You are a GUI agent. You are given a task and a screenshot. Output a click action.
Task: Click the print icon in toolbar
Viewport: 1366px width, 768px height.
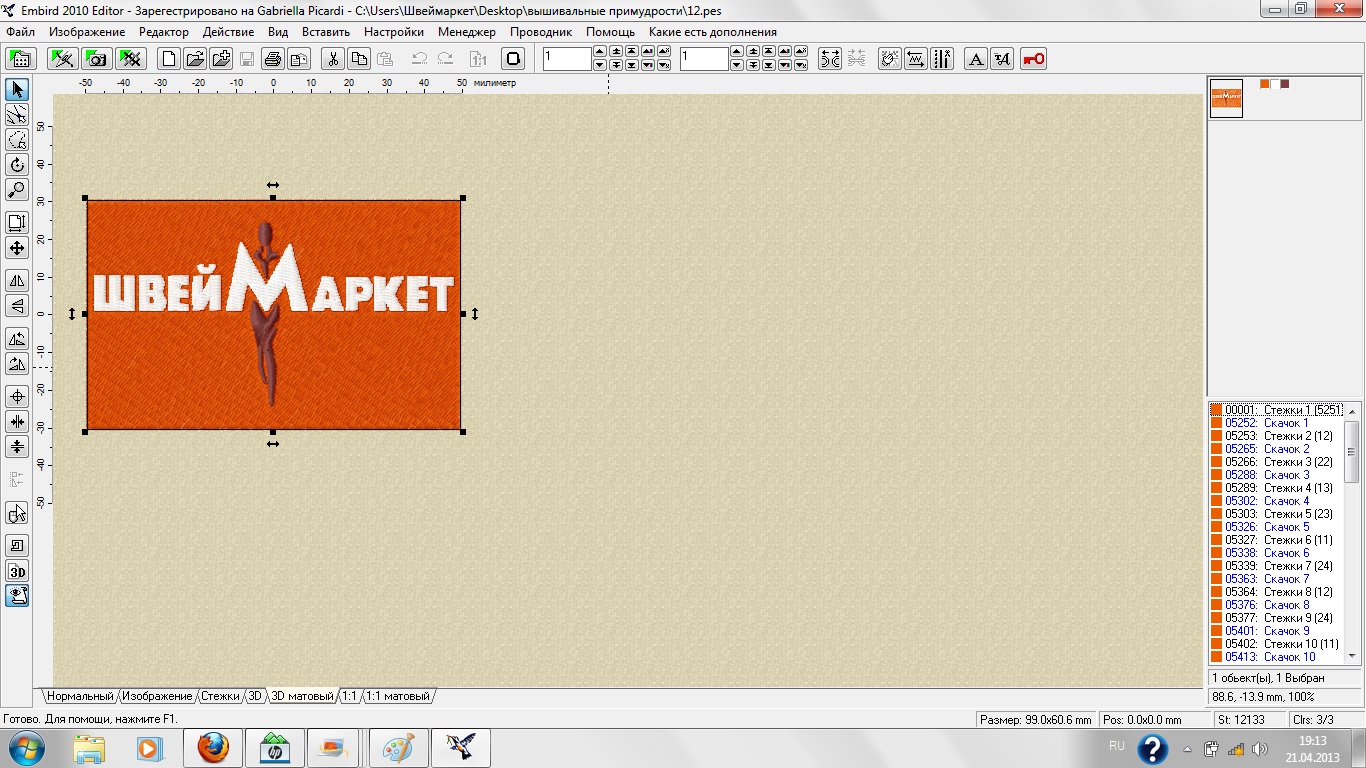click(x=273, y=59)
